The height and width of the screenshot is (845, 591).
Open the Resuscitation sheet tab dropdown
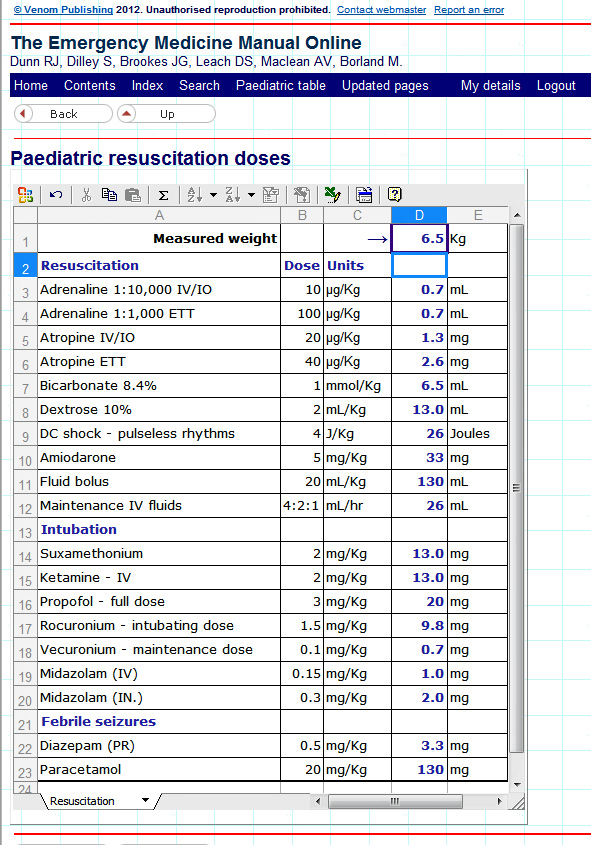coord(145,800)
